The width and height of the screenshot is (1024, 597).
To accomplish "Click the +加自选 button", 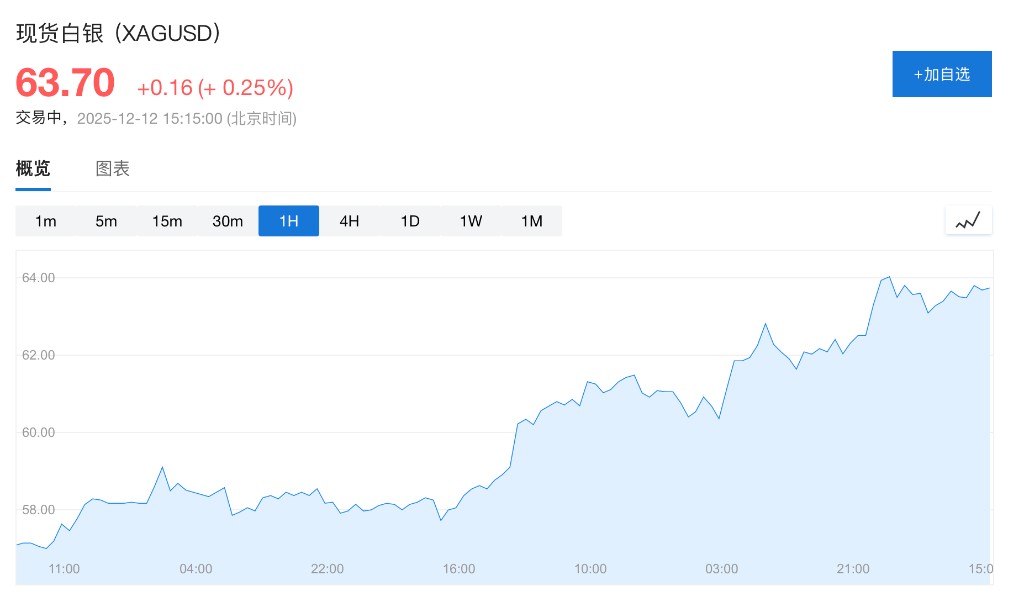I will [x=941, y=74].
